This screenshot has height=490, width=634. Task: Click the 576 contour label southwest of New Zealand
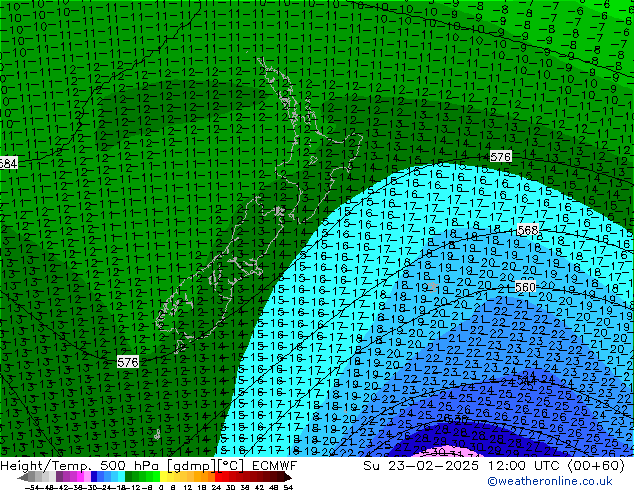coord(128,362)
